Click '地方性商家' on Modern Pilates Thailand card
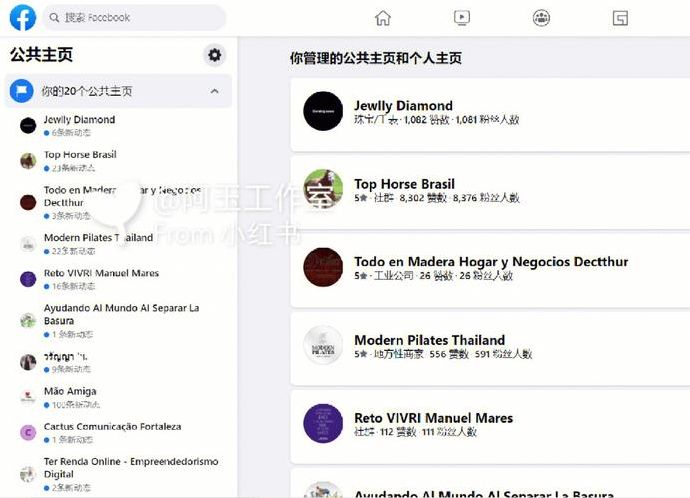The image size is (690, 498). pyautogui.click(x=398, y=354)
